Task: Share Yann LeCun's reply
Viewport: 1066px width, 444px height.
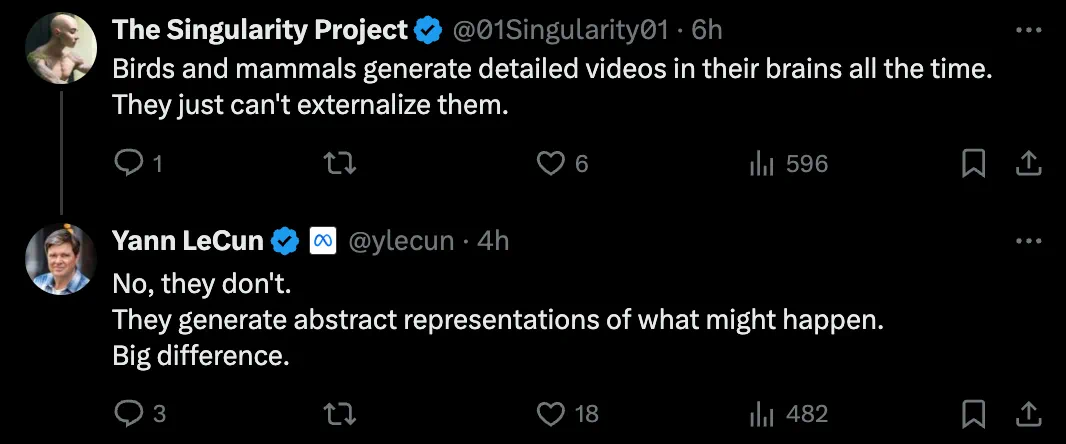Action: pyautogui.click(x=1028, y=413)
